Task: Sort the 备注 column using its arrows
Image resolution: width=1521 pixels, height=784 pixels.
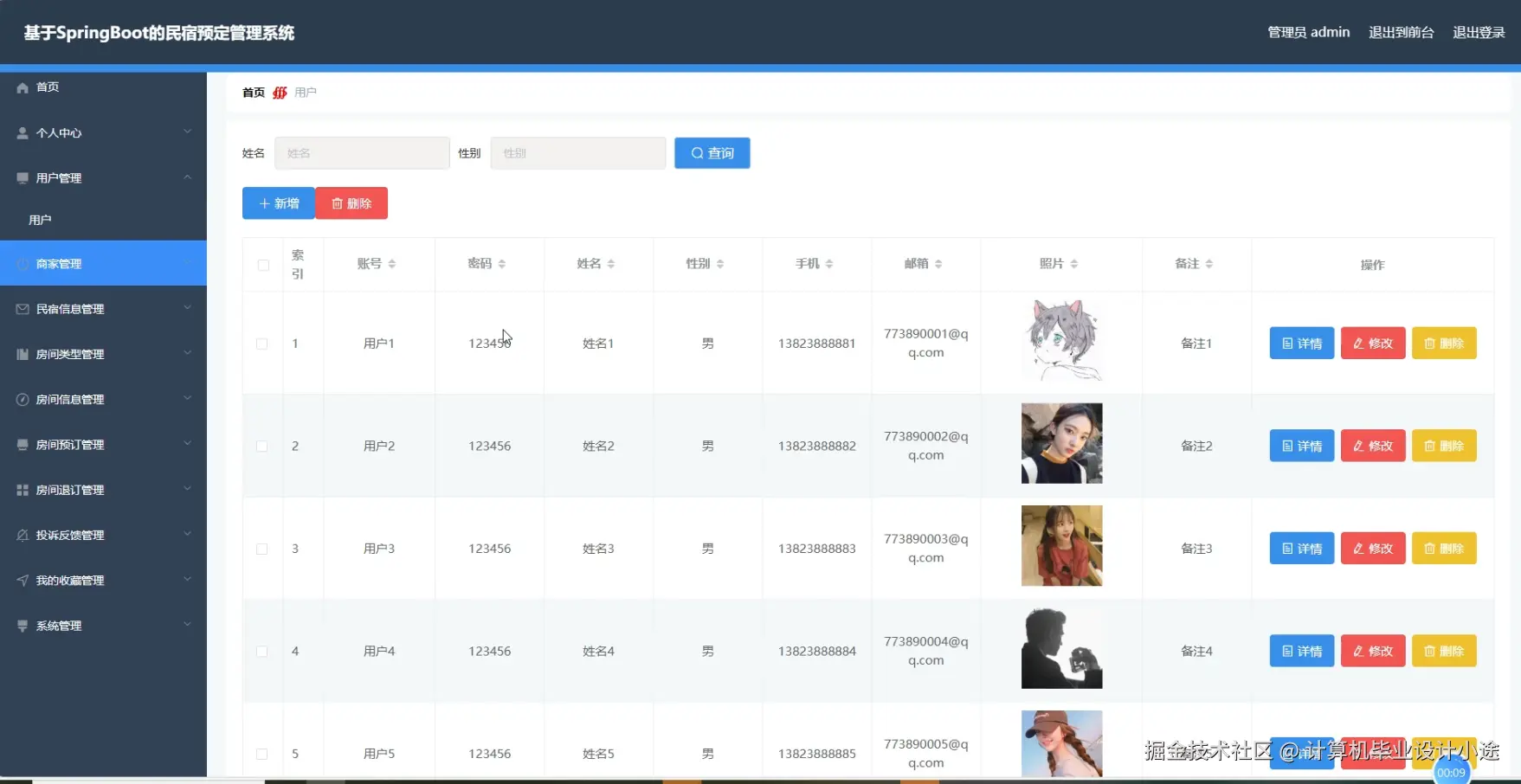Action: [x=1209, y=264]
